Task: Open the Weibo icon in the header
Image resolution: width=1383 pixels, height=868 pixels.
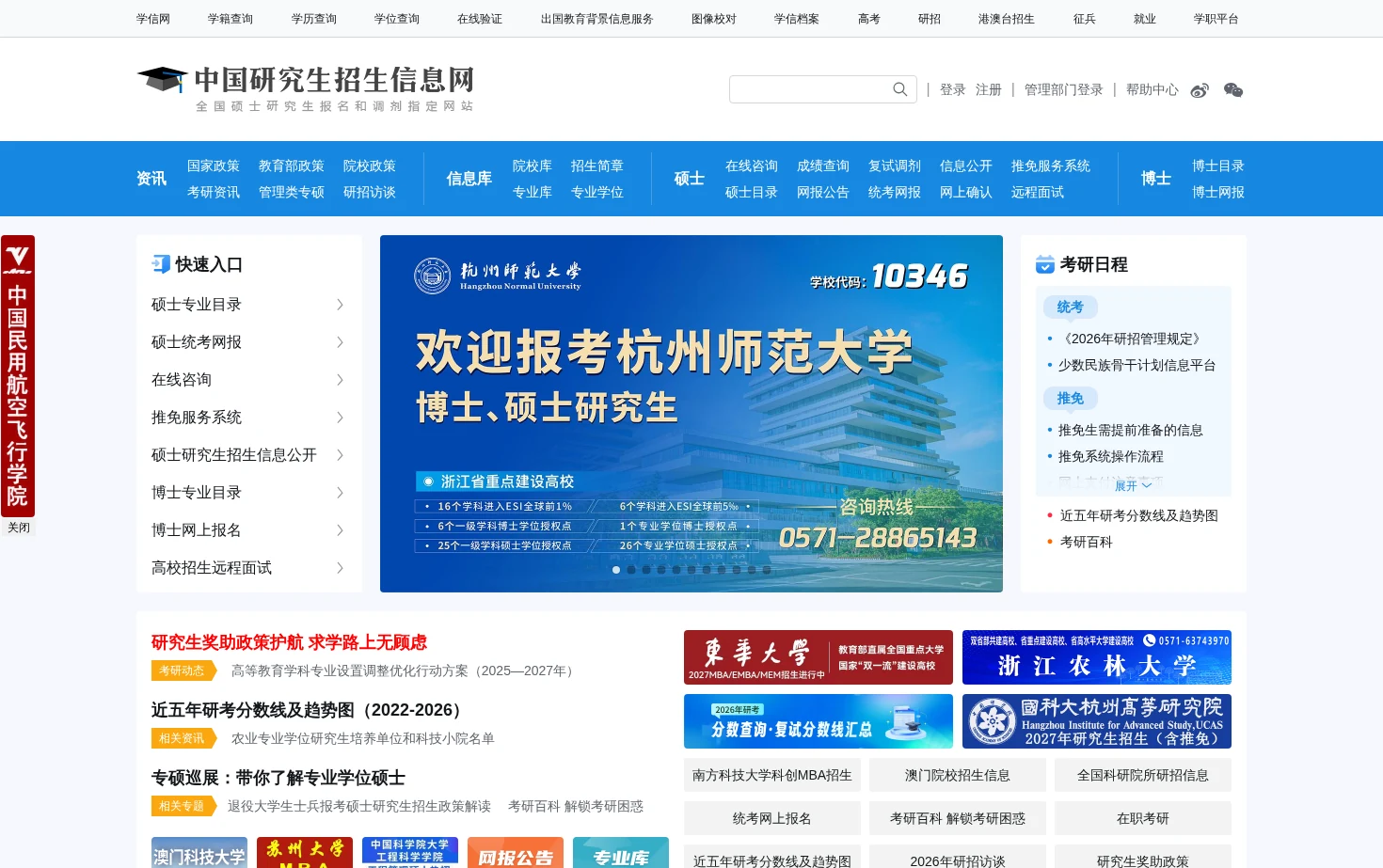Action: click(1200, 90)
